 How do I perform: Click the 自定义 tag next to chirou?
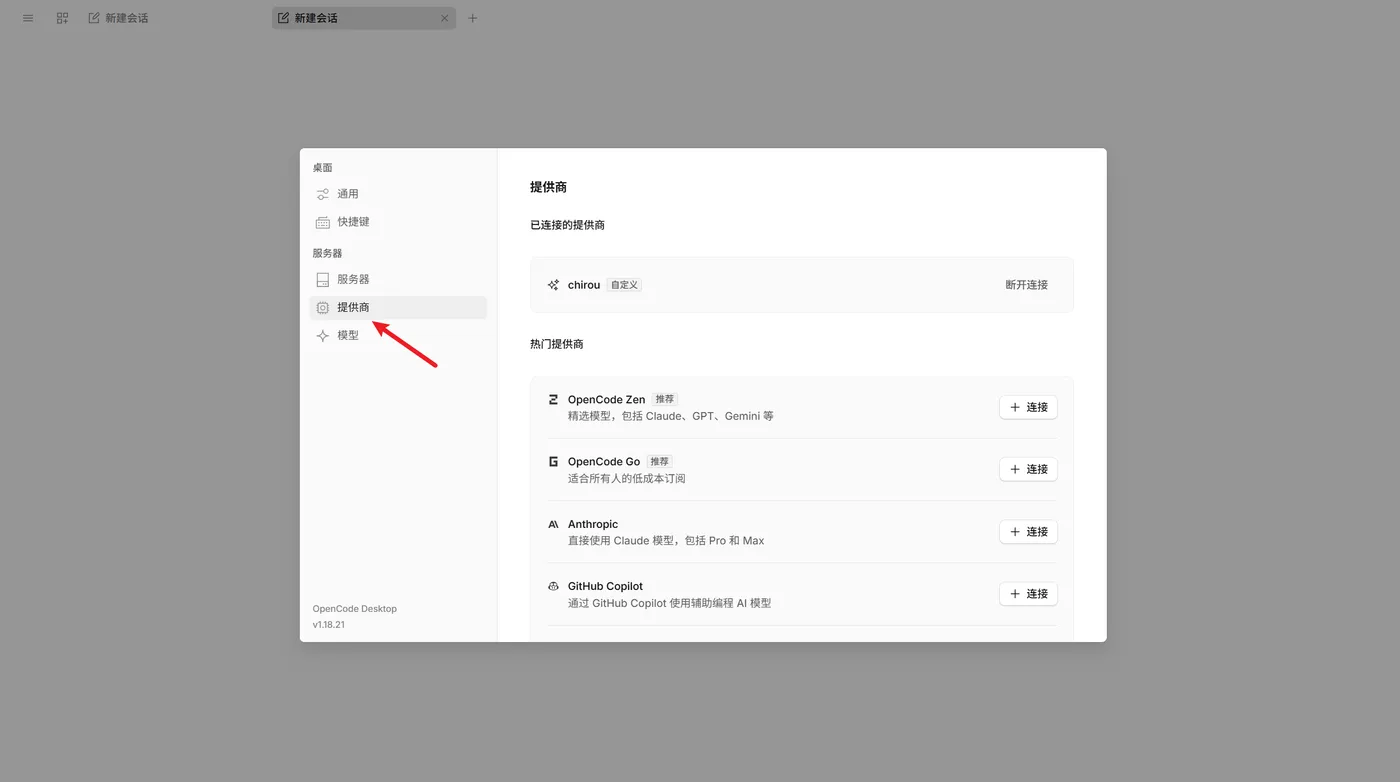coord(624,285)
